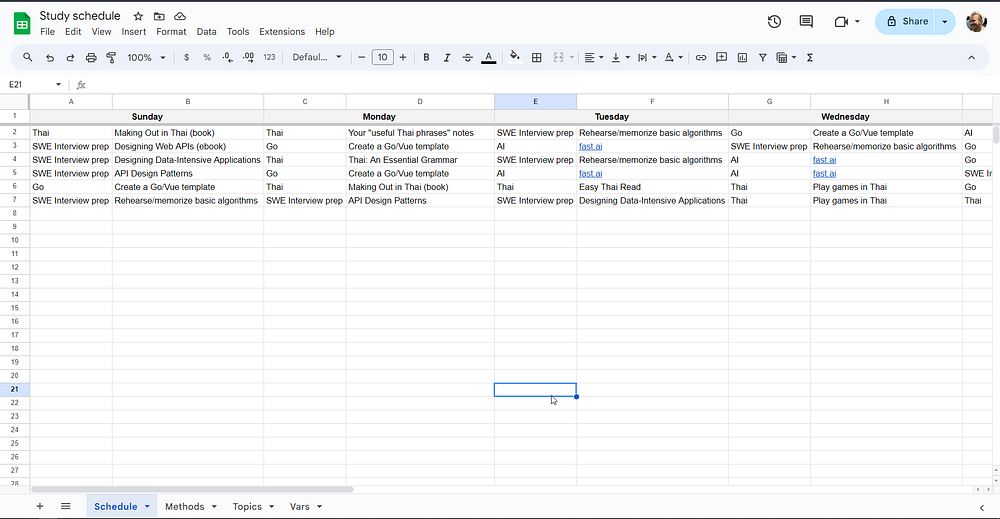
Task: Open the Share options arrow
Action: click(945, 22)
